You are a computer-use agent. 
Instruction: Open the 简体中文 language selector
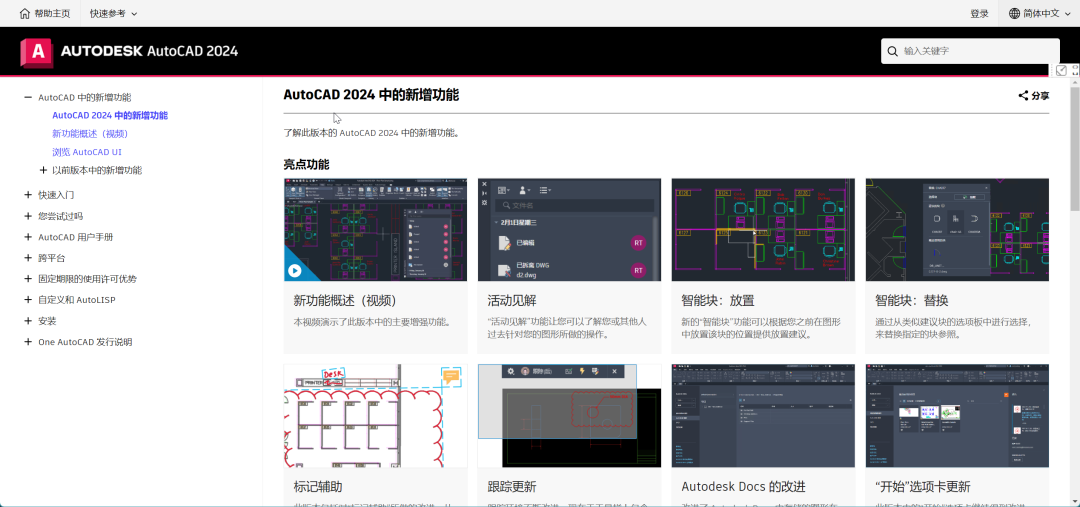pyautogui.click(x=1038, y=14)
